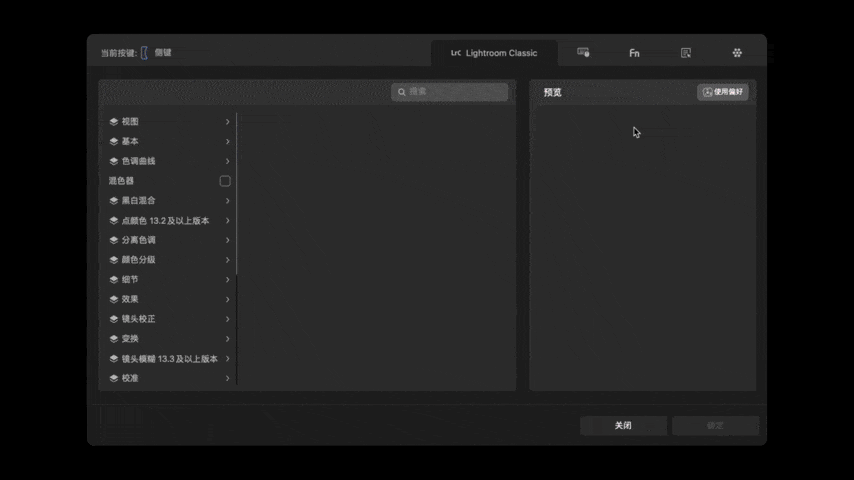Select the 分离色调 list item text

tap(138, 240)
